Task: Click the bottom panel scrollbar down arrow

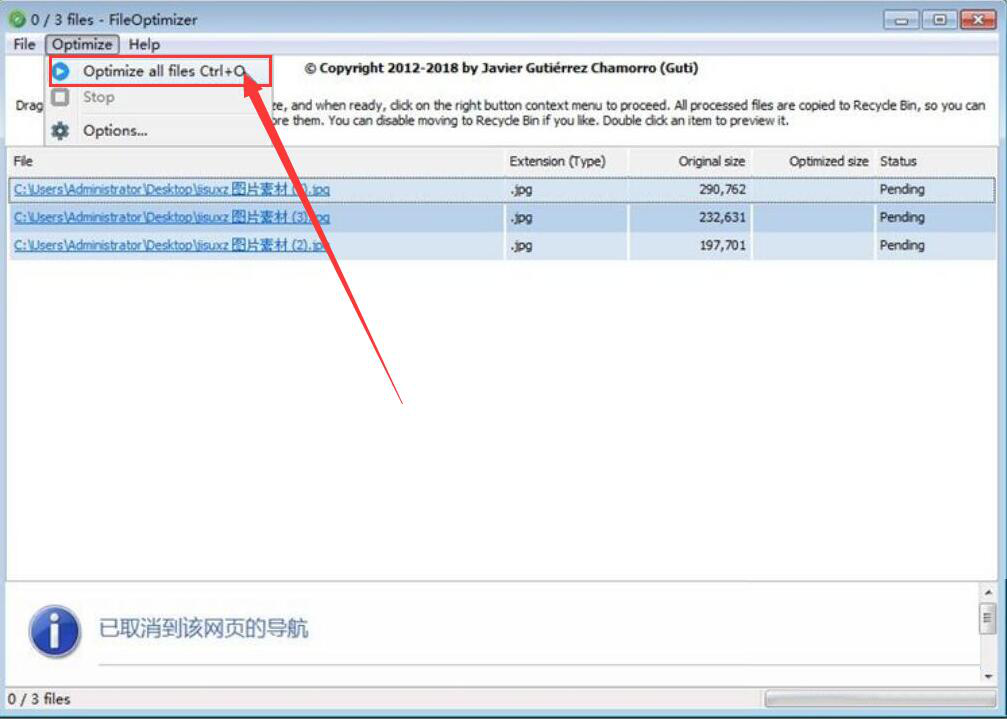Action: [988, 676]
